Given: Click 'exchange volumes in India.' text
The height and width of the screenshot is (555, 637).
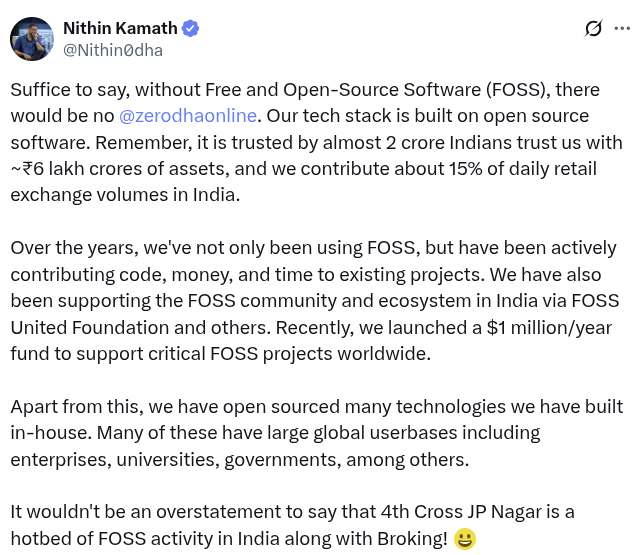Looking at the screenshot, I should [125, 195].
